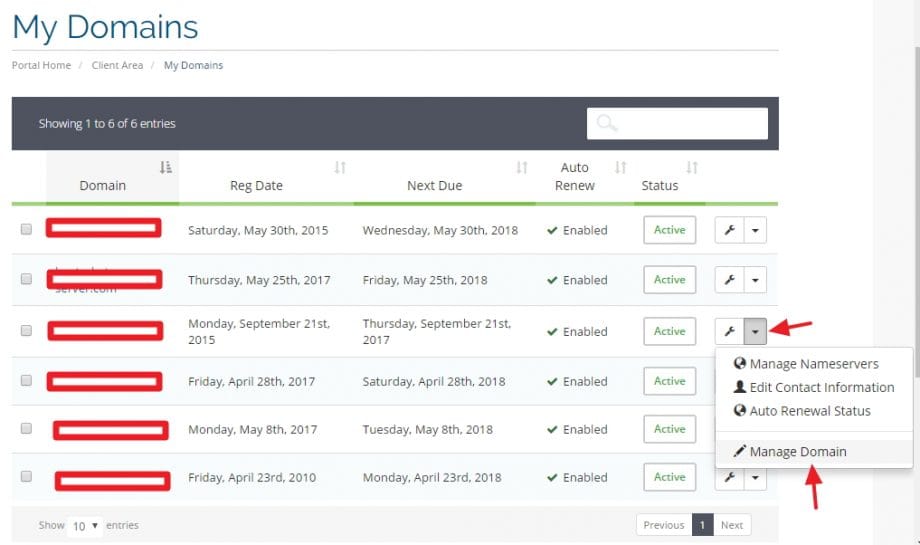Sort table by Reg Date arrows
Viewport: 920px width, 545px height.
(x=340, y=168)
